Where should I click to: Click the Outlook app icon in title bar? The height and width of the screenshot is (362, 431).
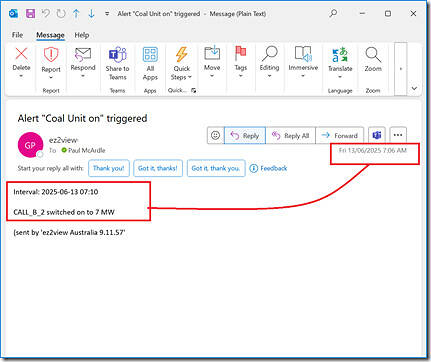[13, 14]
